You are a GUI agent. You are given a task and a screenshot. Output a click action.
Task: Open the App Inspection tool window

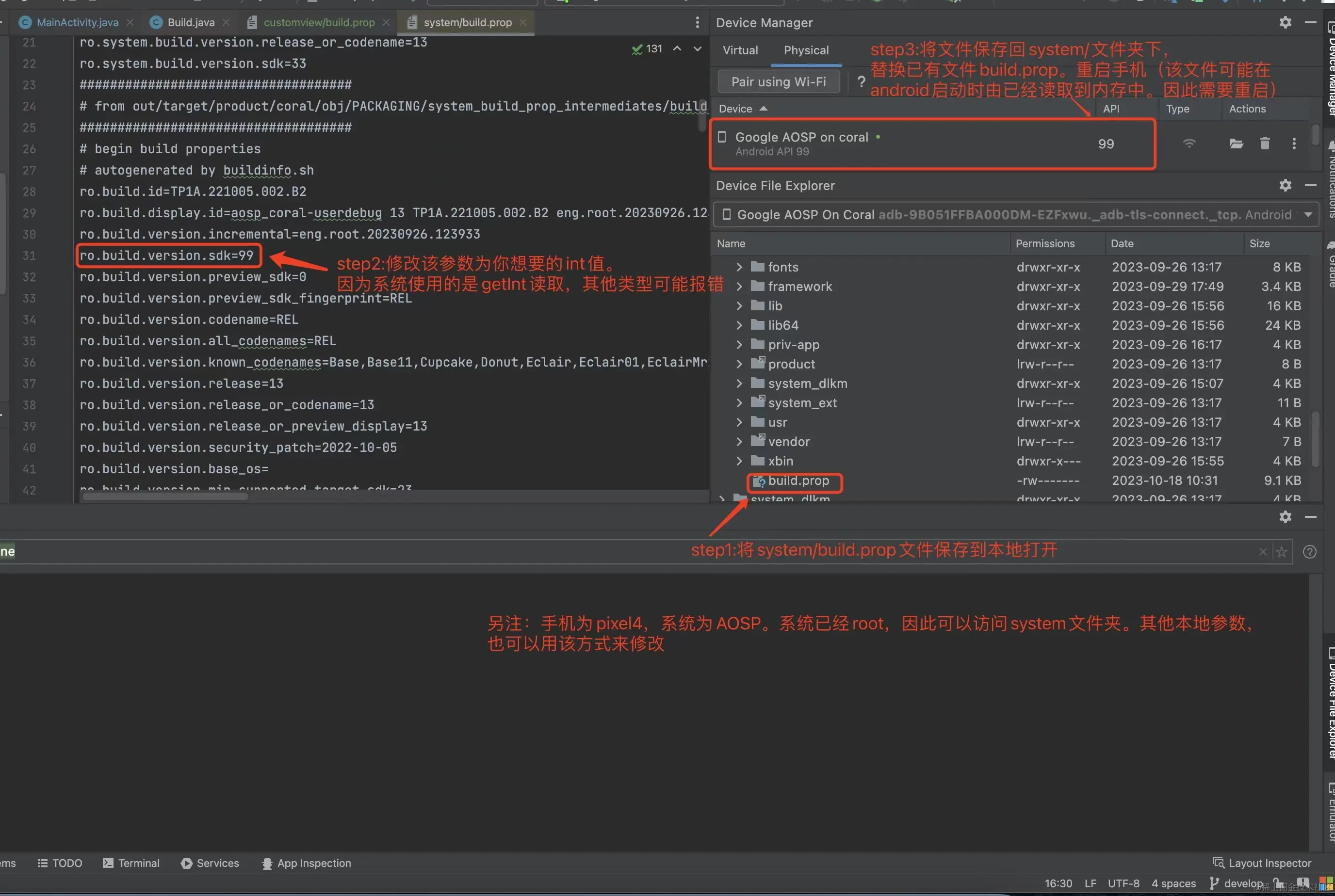(x=306, y=863)
